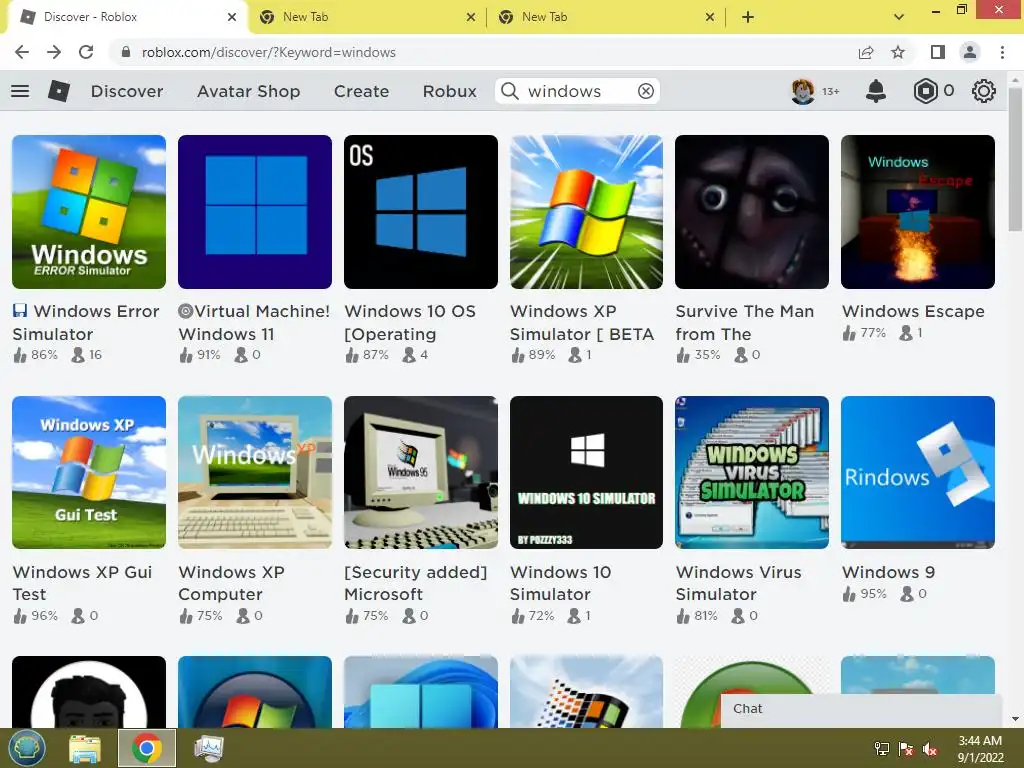Open the Chrome three-dot menu
This screenshot has height=768, width=1024.
[1002, 52]
